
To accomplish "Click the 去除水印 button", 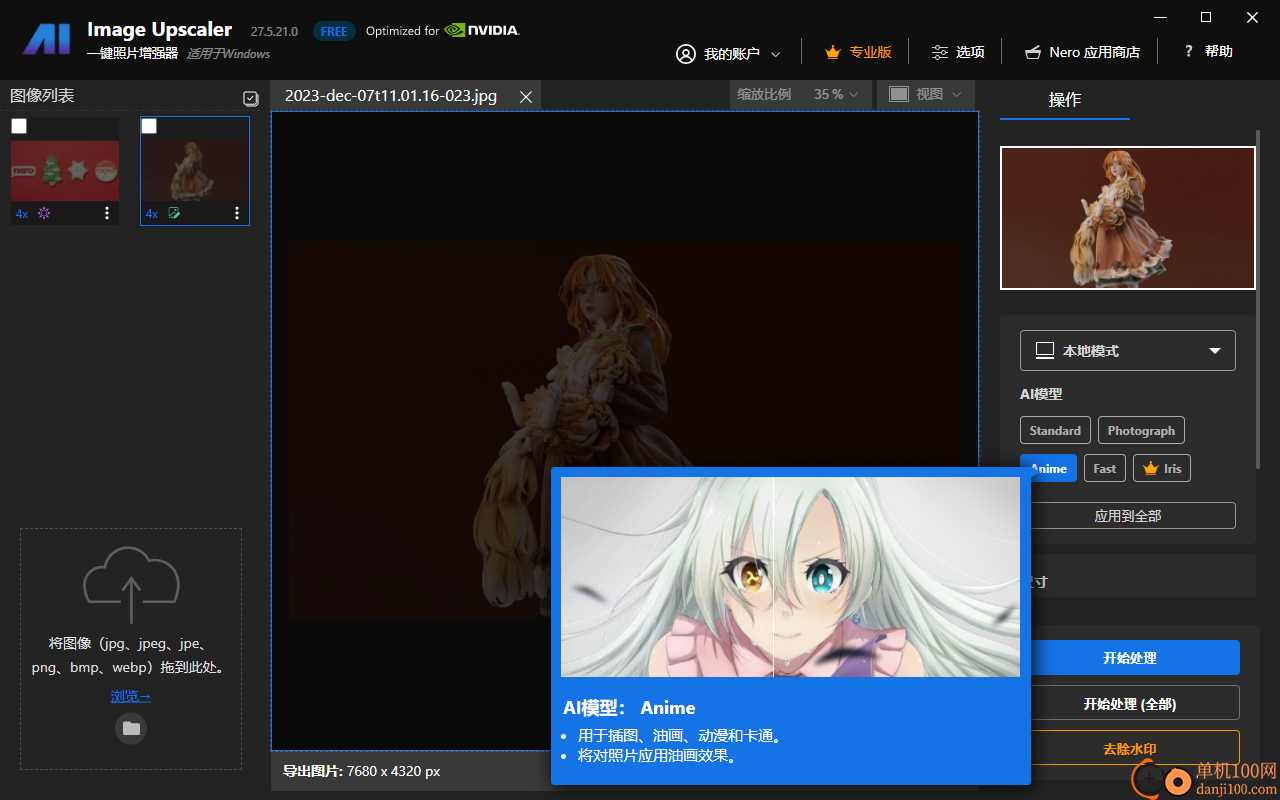I will tap(1130, 748).
